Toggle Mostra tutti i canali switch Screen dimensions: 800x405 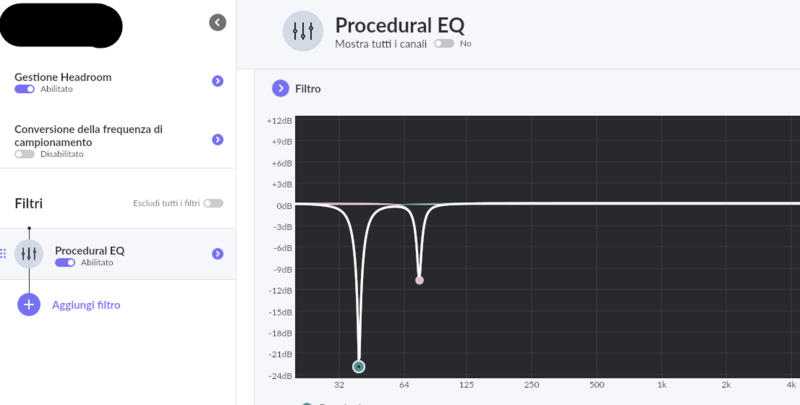[444, 44]
